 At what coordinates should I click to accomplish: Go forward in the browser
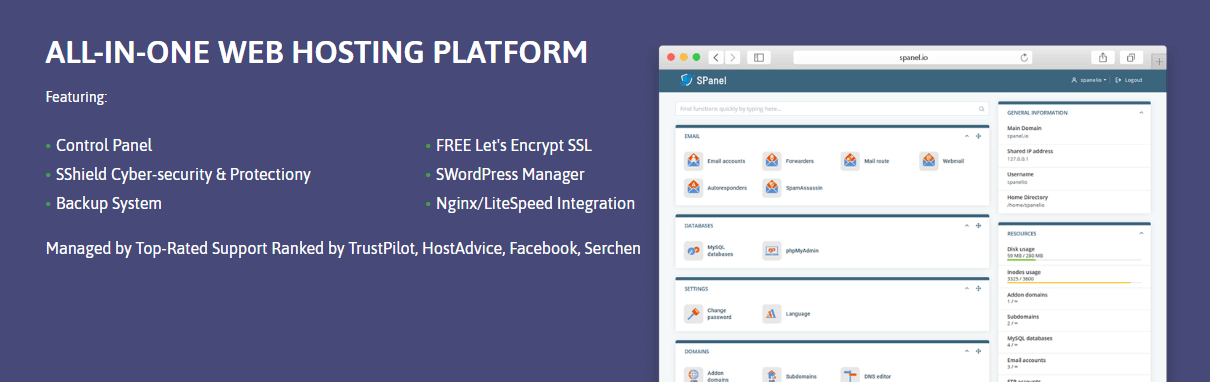733,58
